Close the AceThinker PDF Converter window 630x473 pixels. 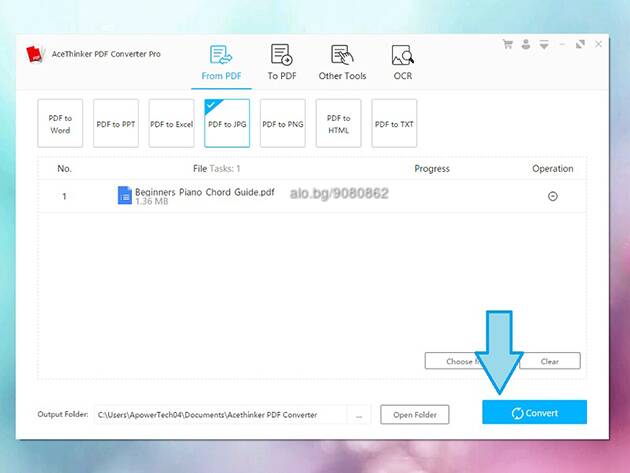[x=598, y=44]
